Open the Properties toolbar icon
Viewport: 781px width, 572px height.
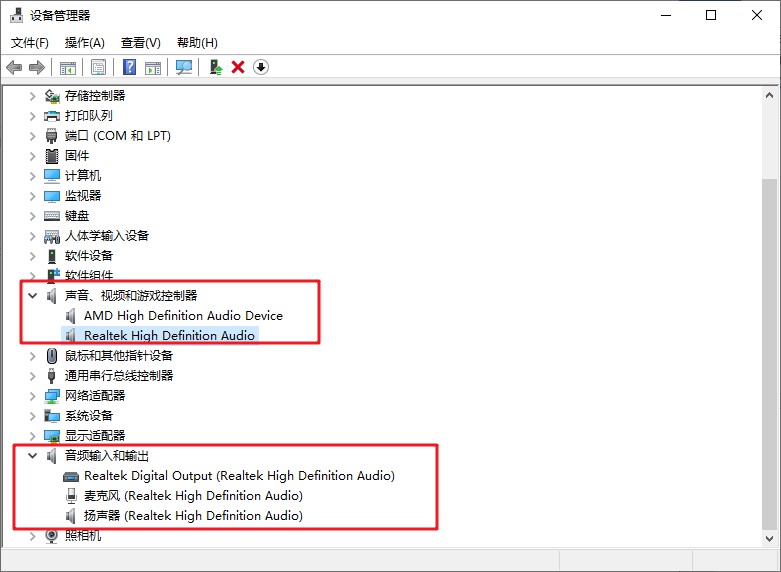[x=98, y=67]
